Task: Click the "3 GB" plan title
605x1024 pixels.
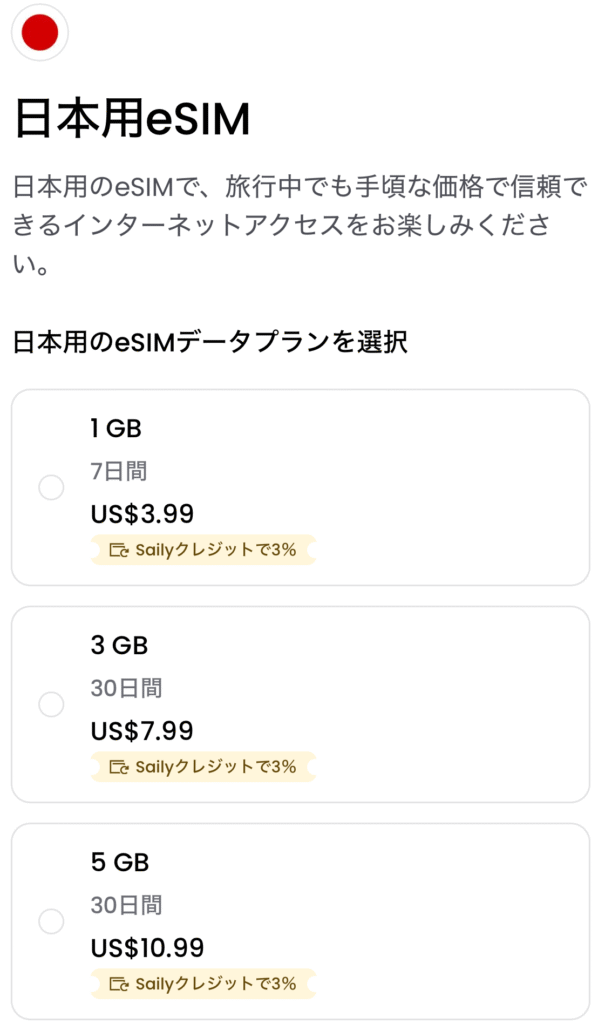Action: point(119,646)
